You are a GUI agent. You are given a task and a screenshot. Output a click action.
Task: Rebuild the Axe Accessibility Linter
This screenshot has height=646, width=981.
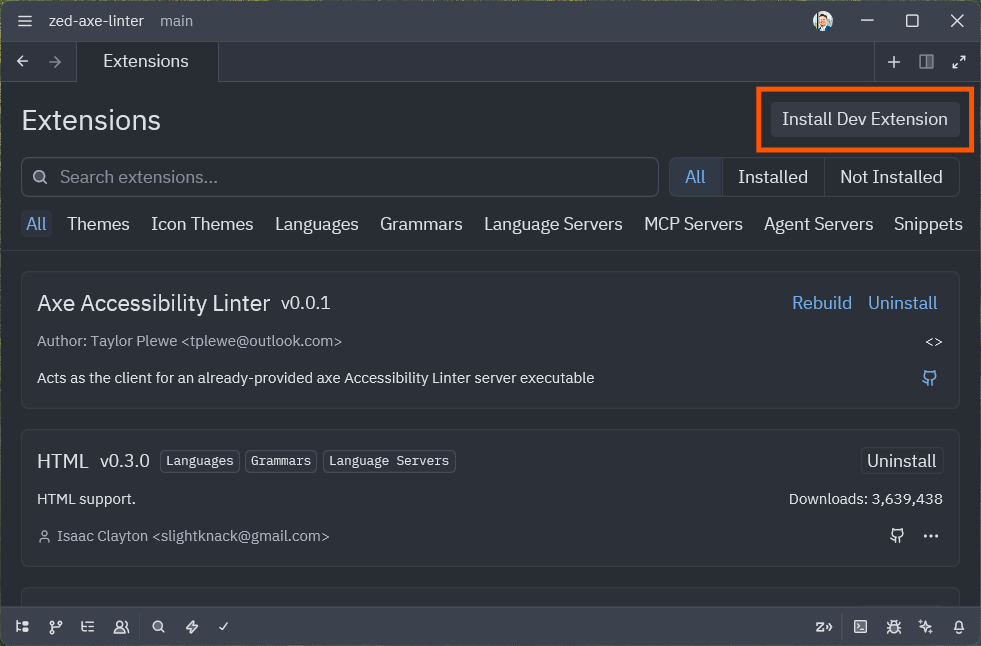click(x=821, y=302)
